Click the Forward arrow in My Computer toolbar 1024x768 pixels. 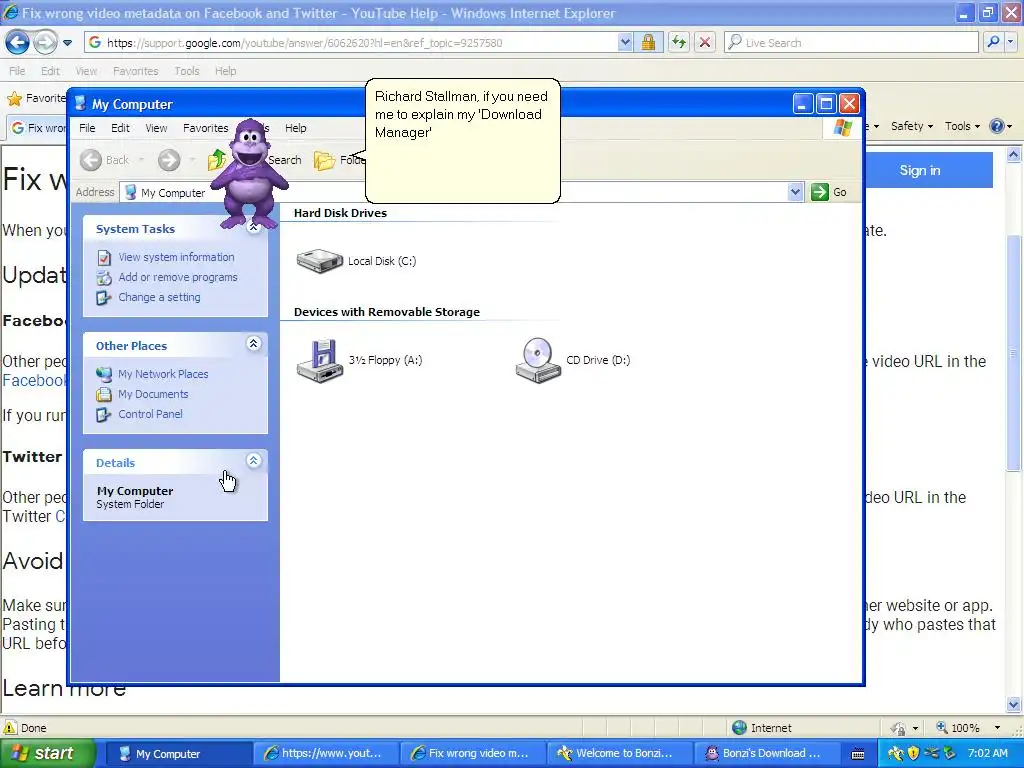point(168,160)
